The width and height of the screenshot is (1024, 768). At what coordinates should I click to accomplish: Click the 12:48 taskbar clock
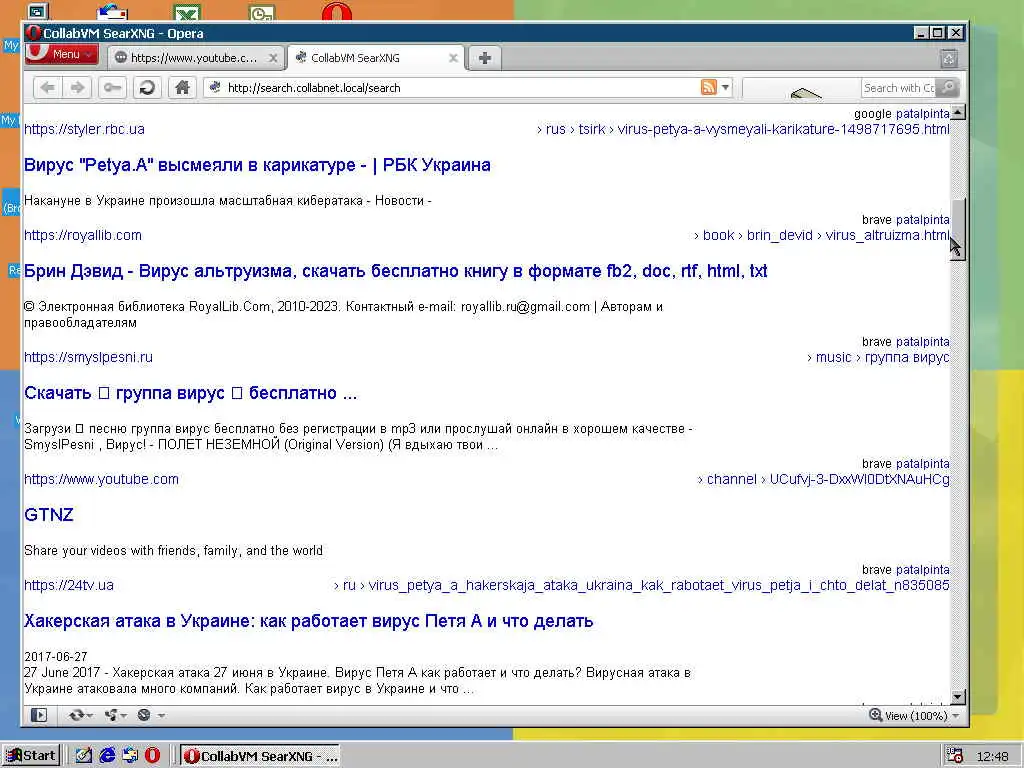tap(992, 756)
